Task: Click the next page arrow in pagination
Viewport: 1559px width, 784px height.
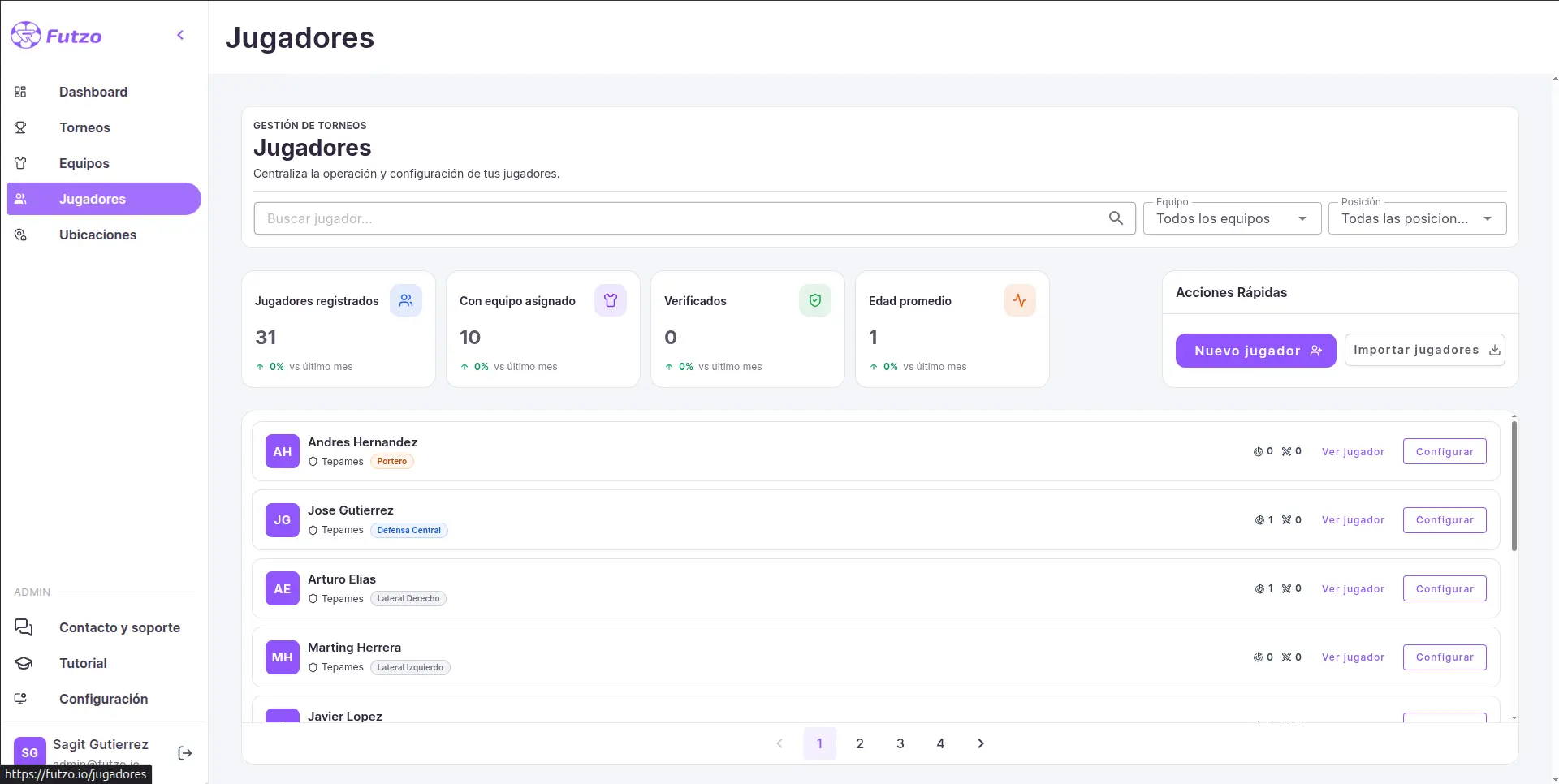Action: pyautogui.click(x=981, y=743)
